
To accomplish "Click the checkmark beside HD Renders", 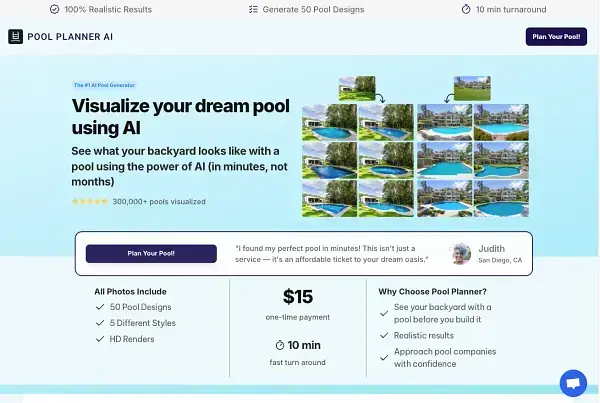I will click(x=99, y=339).
